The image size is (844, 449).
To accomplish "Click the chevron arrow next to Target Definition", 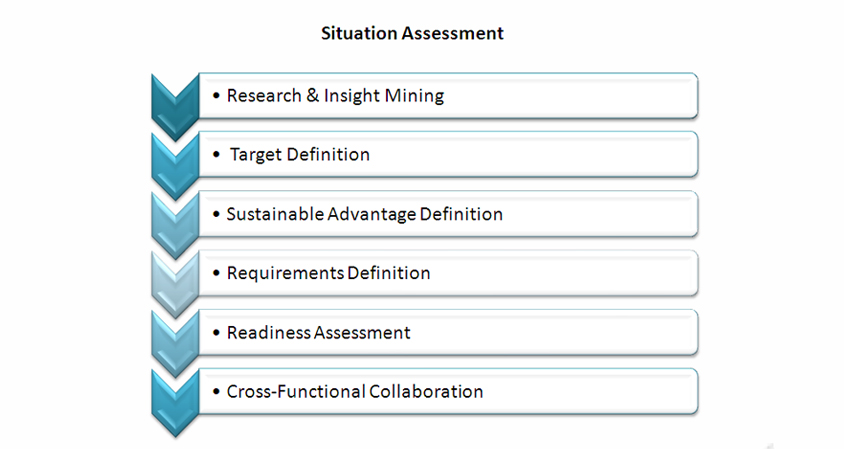I will [x=175, y=166].
